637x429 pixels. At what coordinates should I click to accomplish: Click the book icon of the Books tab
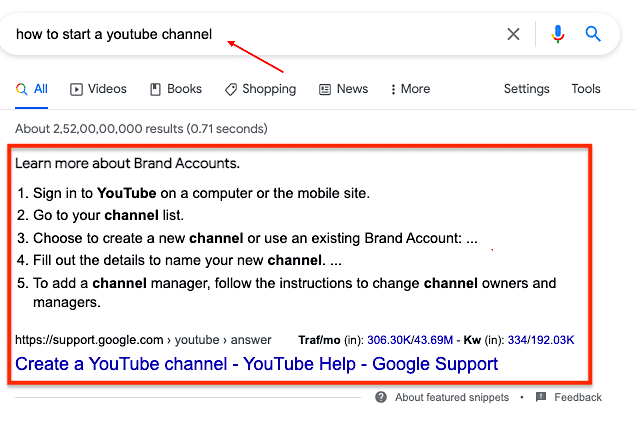pos(155,89)
